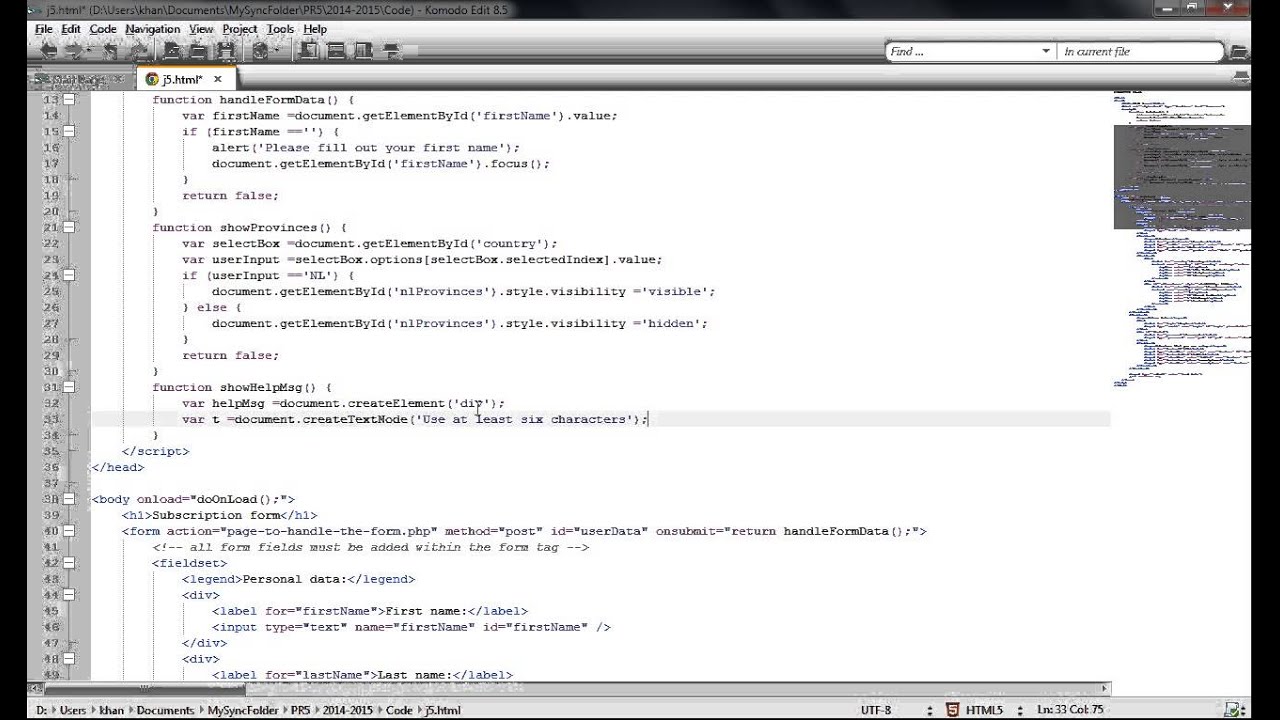Collapse the handleFormData function fold on line 13
Image resolution: width=1280 pixels, height=720 pixels.
click(x=69, y=100)
